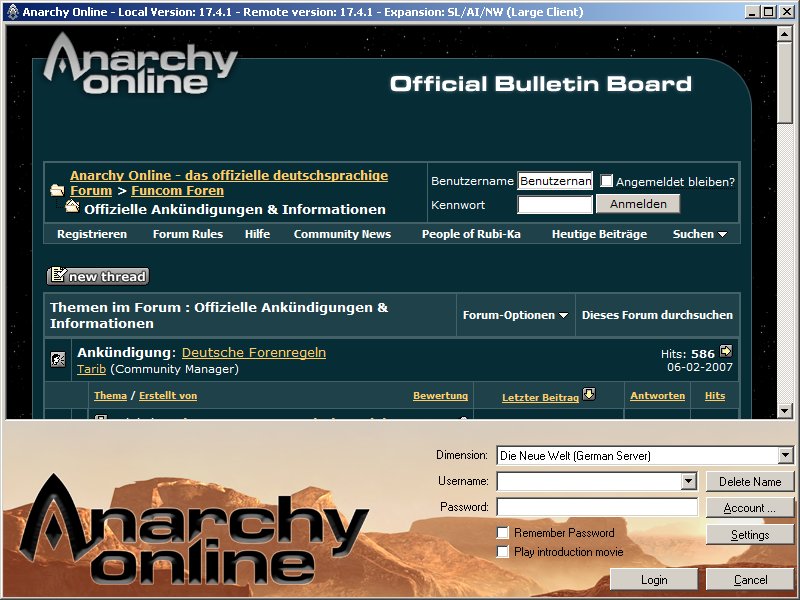
Task: Open Forum Rules in navigation bar
Action: click(x=188, y=234)
